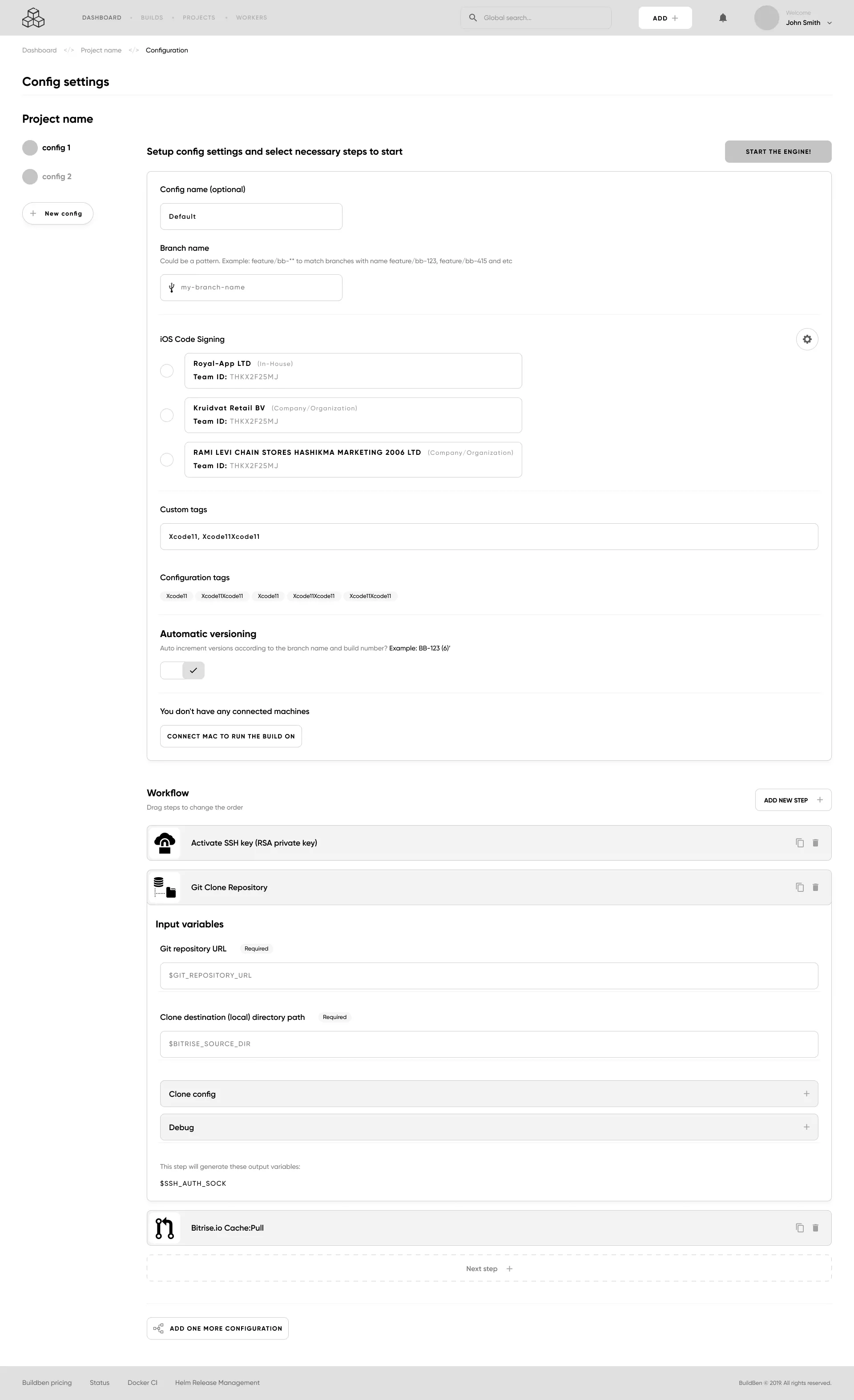Click the branch icon in Branch name field
Screen dimensions: 854x1400
click(x=171, y=287)
